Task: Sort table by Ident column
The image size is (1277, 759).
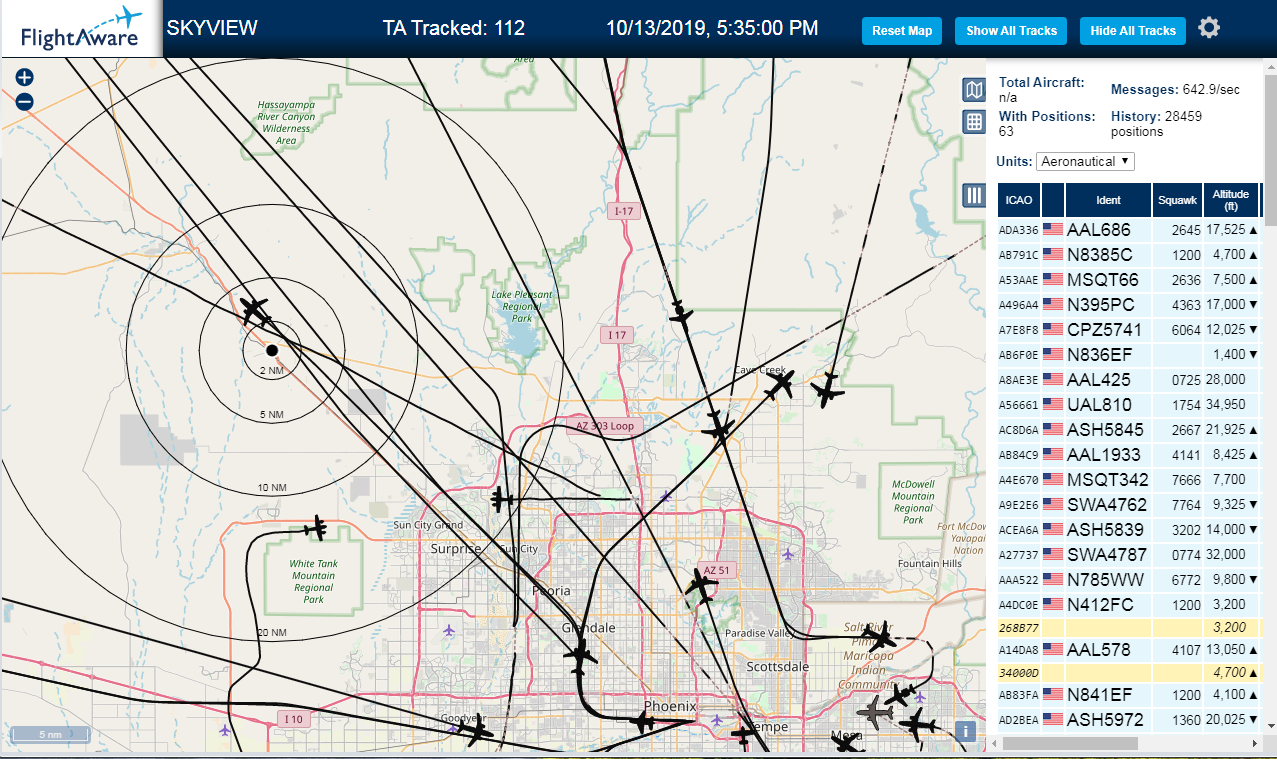Action: click(x=1108, y=200)
